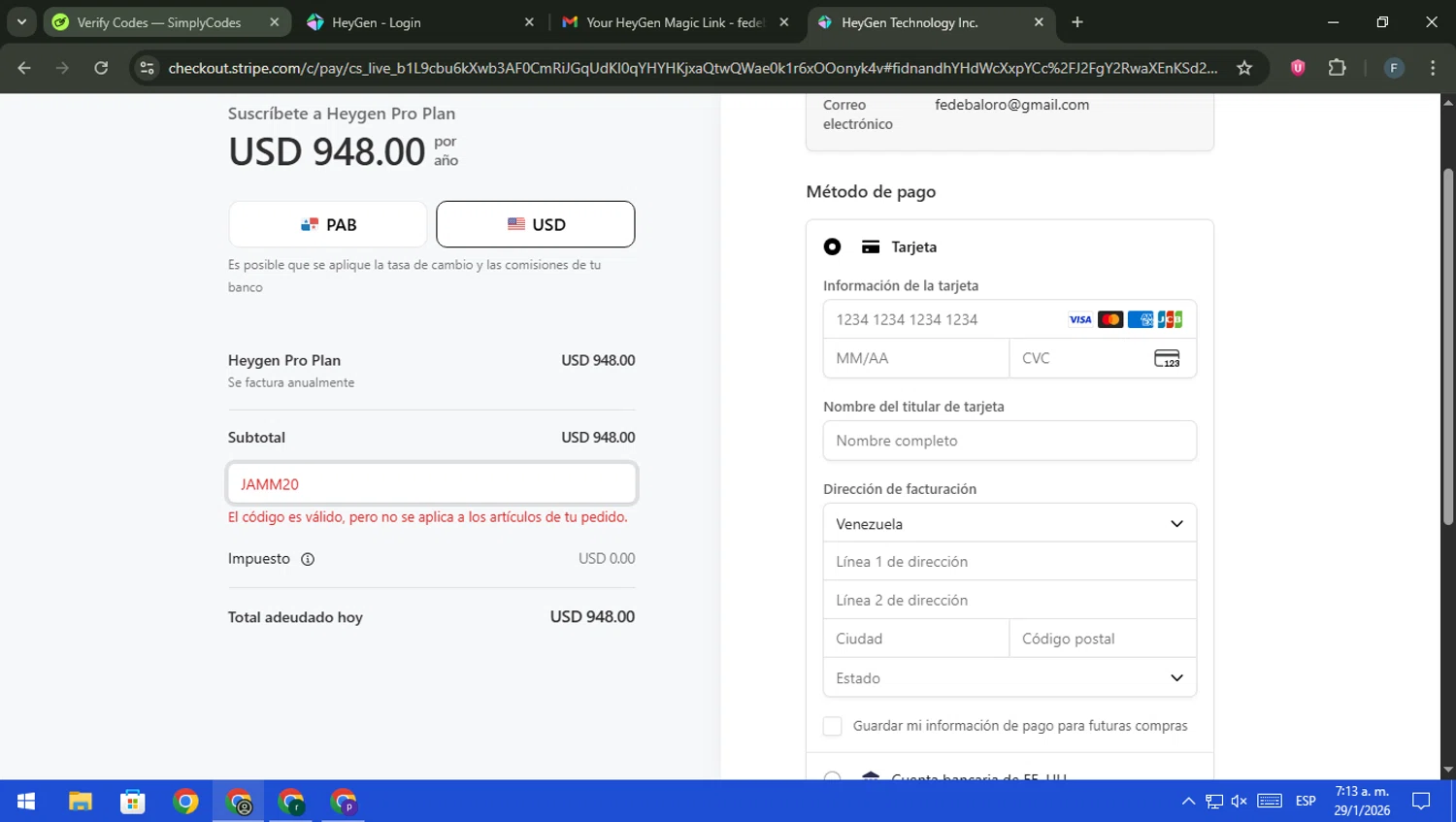Click the MM/AA expiry field
1456x822 pixels.
tap(916, 358)
